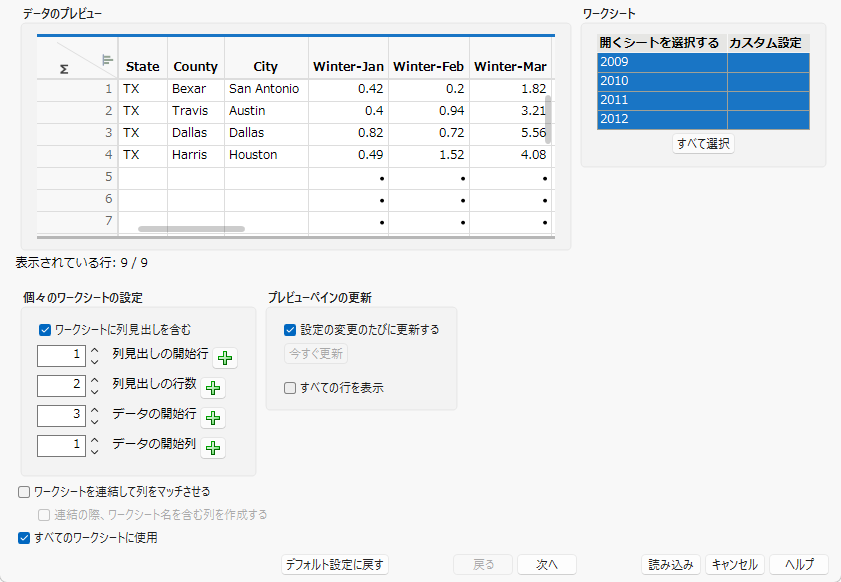Click the データの開始列 number field
This screenshot has width=841, height=582.
[61, 446]
